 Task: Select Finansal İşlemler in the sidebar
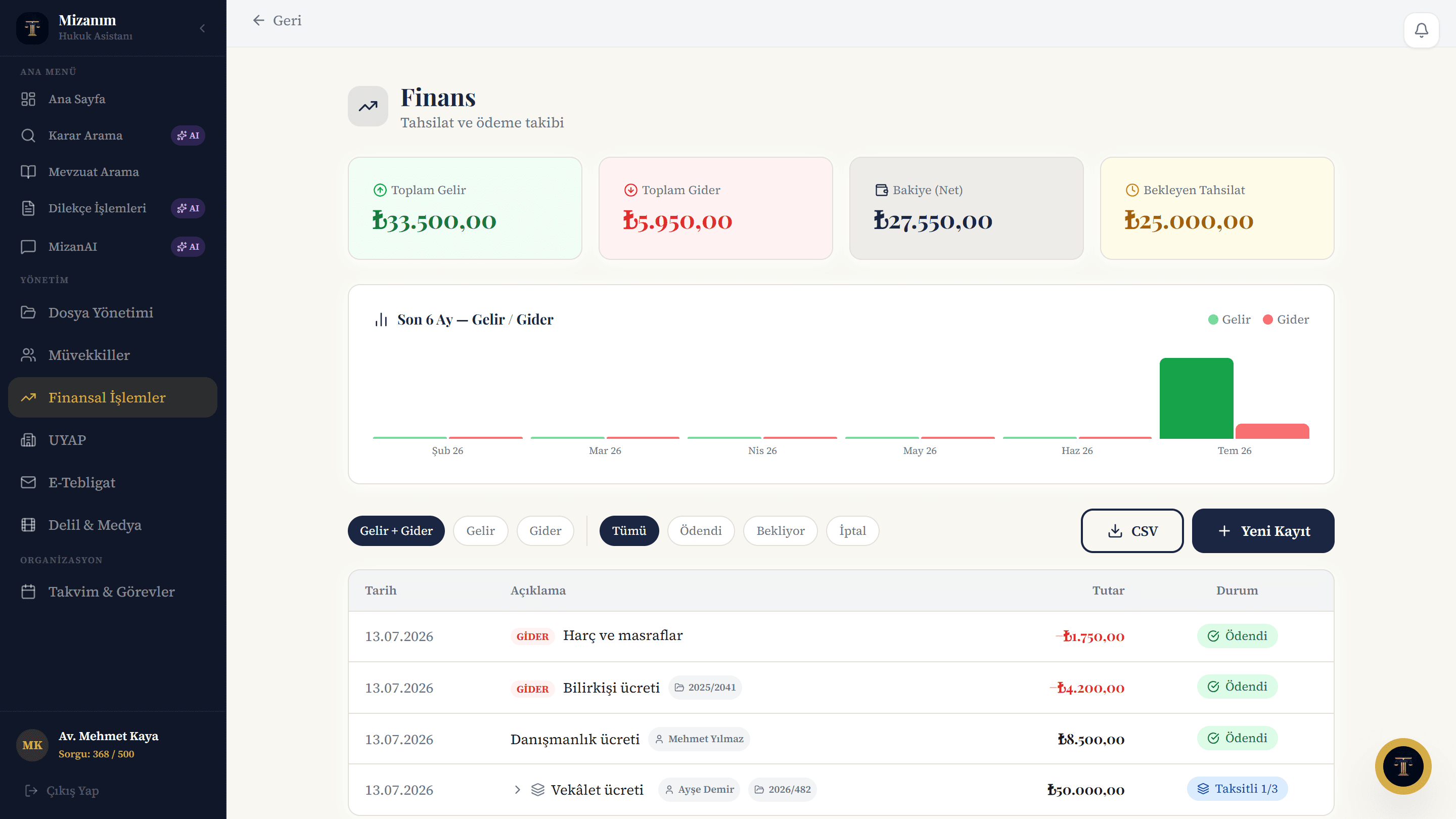tap(113, 397)
